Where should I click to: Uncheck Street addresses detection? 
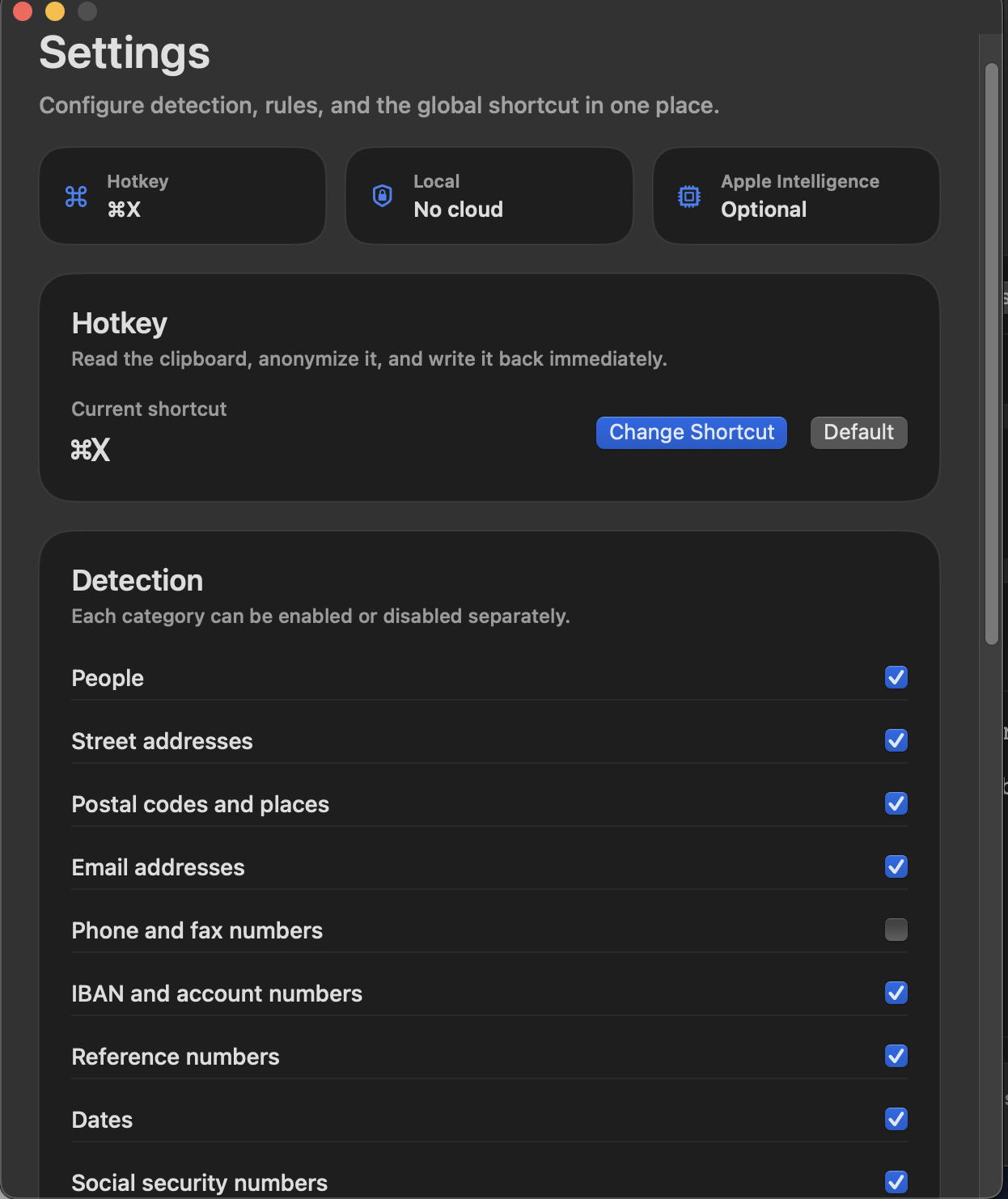896,740
